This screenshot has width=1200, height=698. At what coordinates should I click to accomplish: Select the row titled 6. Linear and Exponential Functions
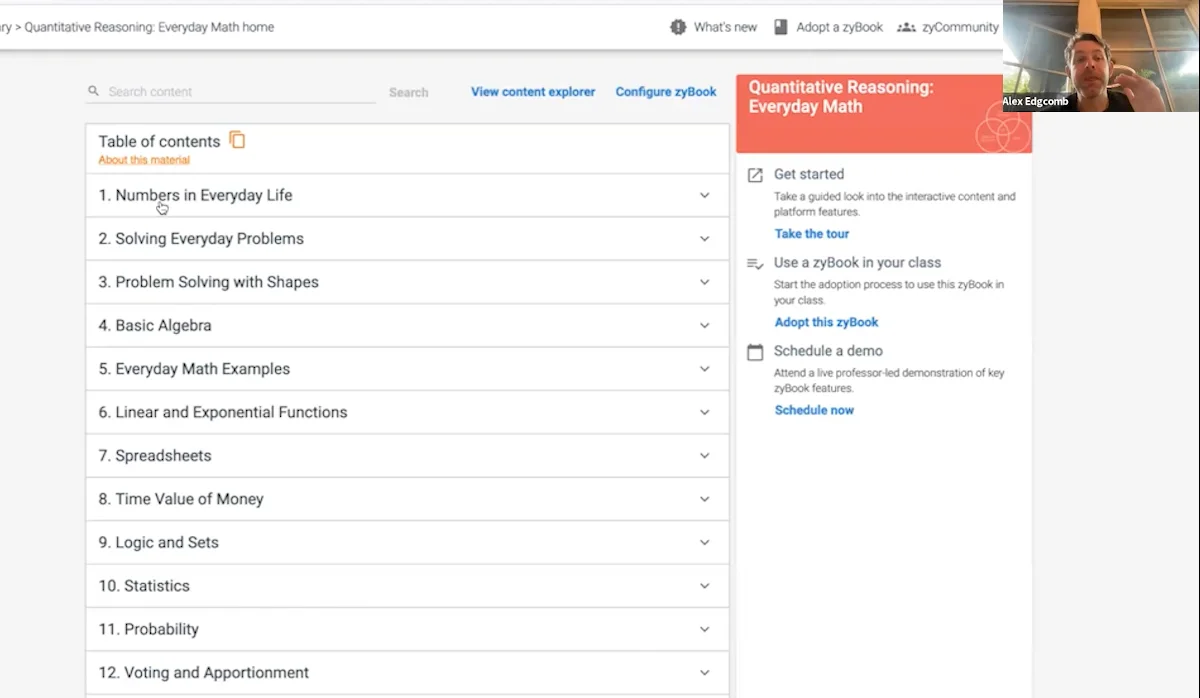tap(408, 412)
